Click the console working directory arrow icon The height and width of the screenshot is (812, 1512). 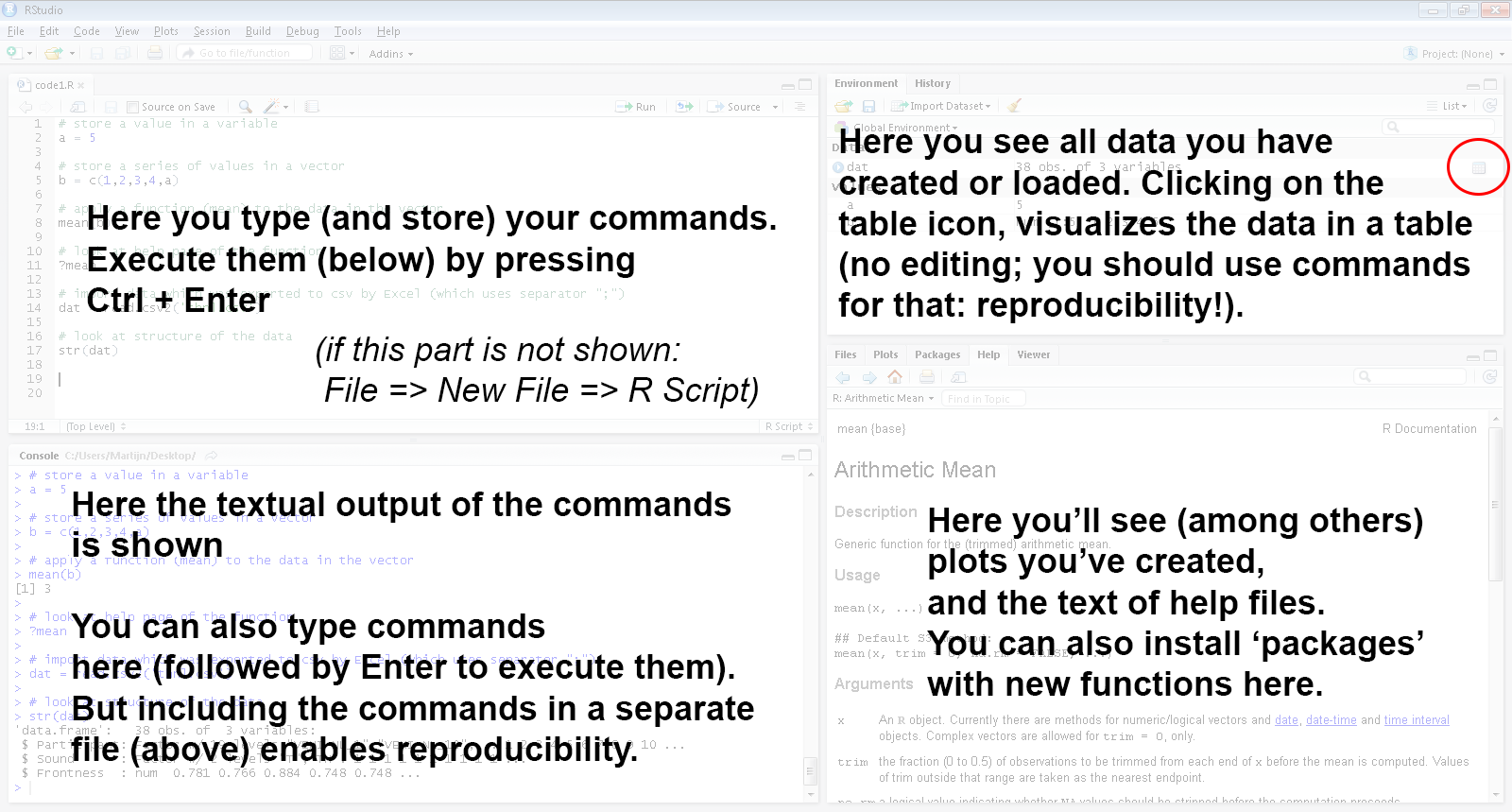(212, 456)
